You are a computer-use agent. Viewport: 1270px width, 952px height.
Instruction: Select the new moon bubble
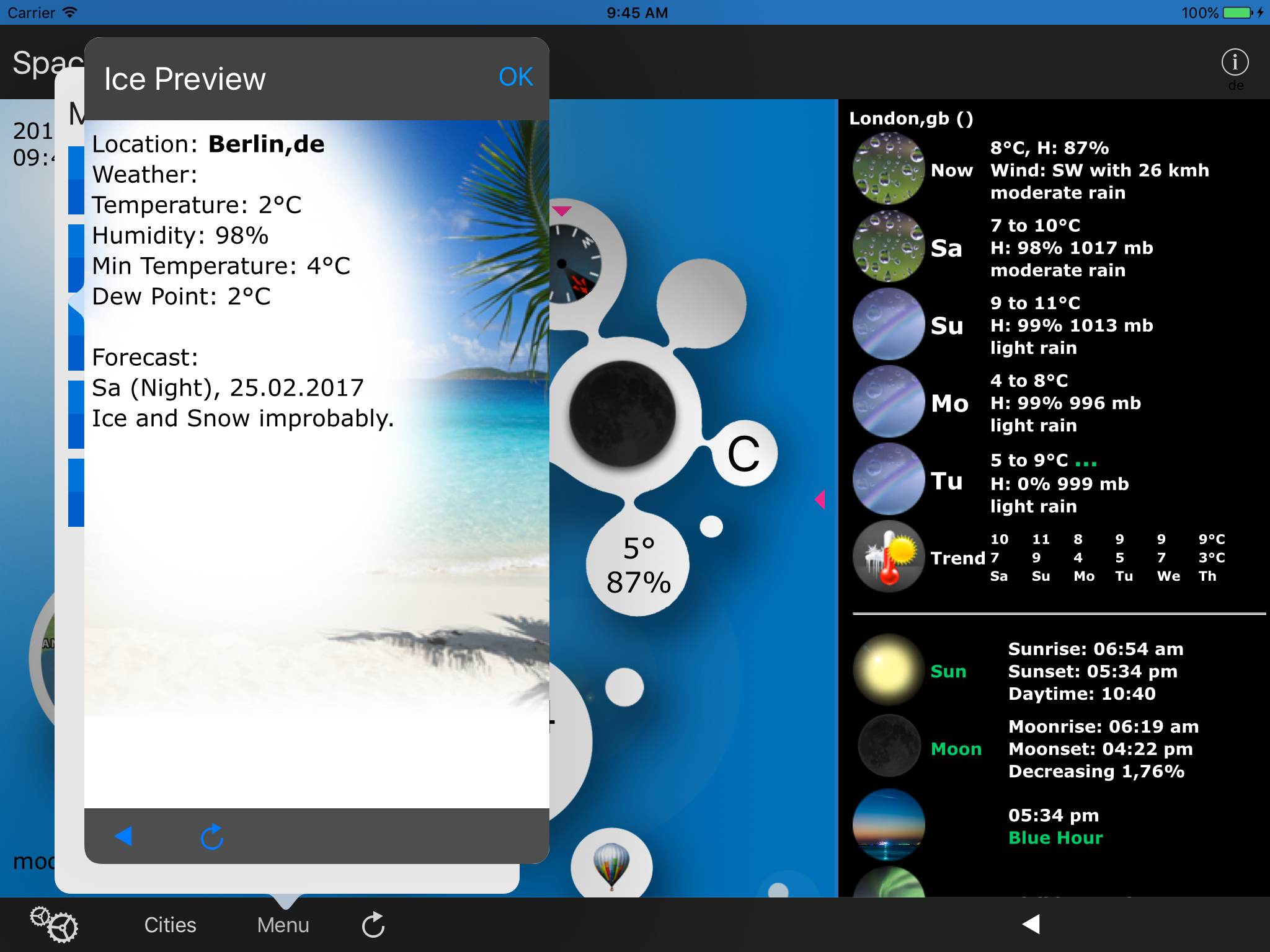[x=622, y=414]
